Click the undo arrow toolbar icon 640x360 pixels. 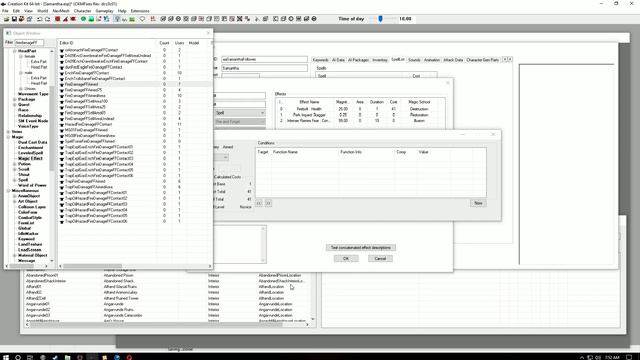tap(40, 19)
